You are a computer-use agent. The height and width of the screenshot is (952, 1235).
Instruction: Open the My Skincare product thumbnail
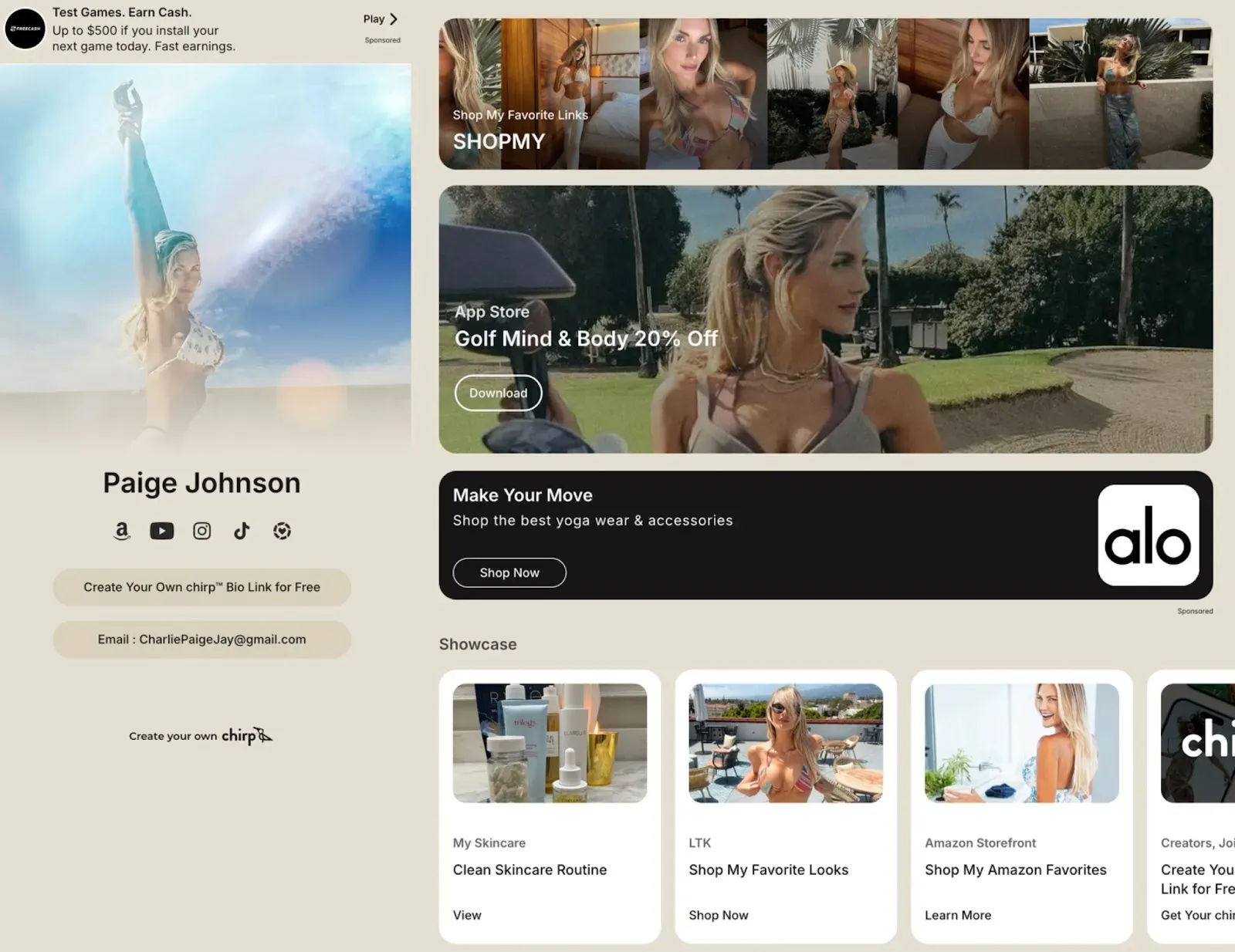click(550, 743)
